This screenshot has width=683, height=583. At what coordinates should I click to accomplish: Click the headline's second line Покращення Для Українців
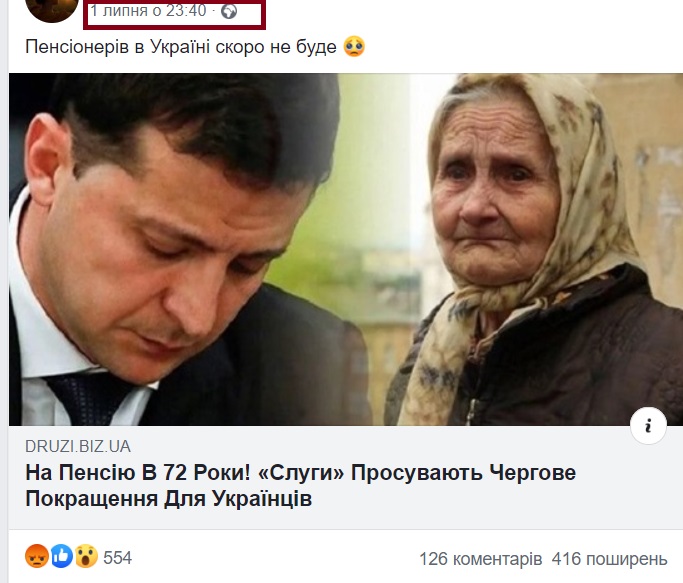169,498
